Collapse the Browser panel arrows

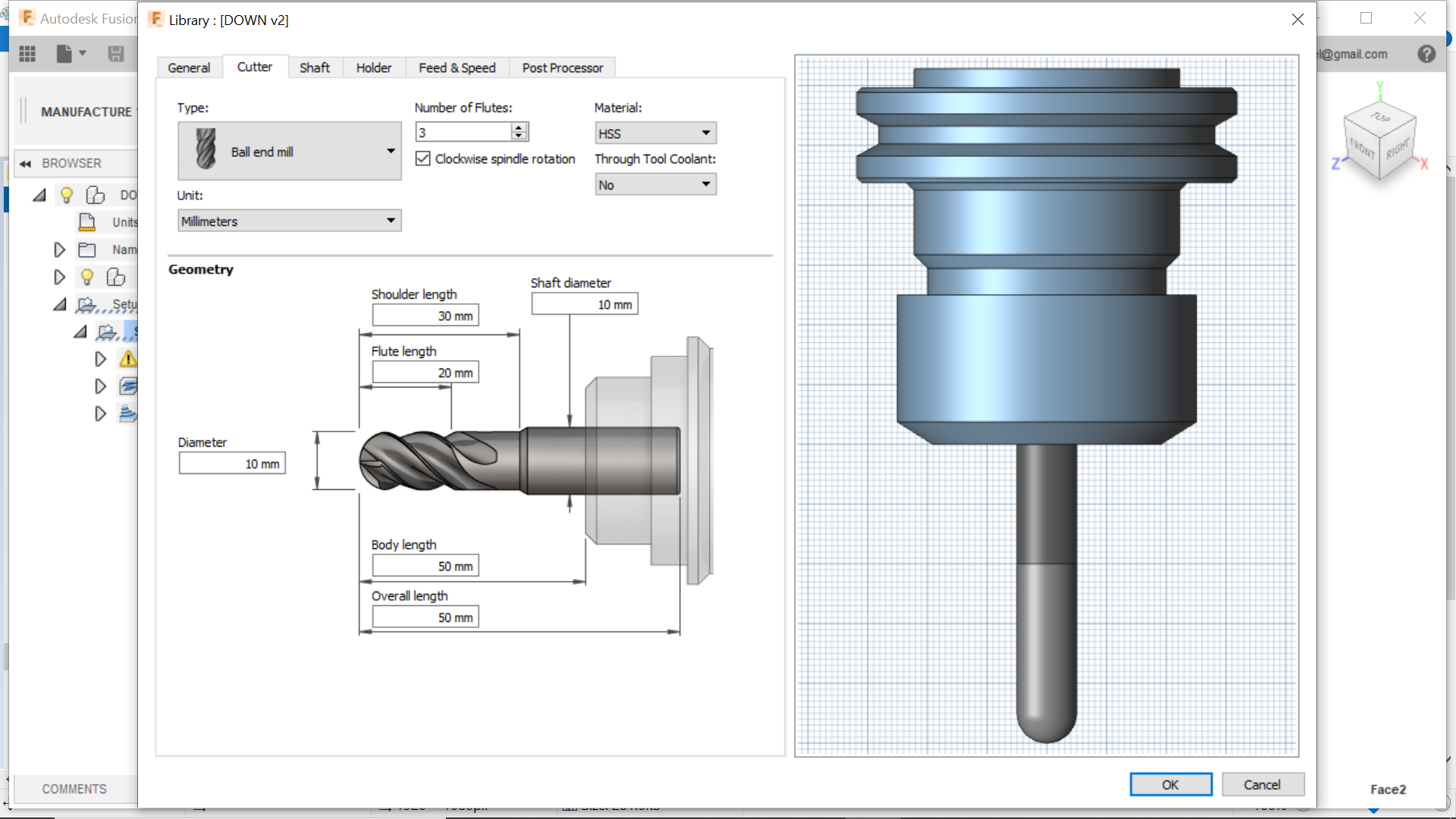click(25, 164)
